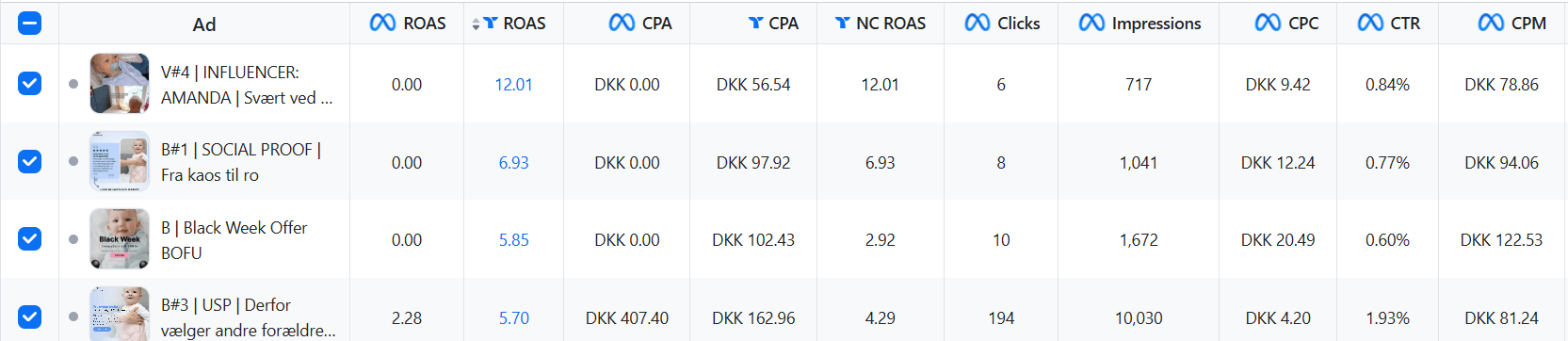The height and width of the screenshot is (341, 1568).
Task: Uncheck the B#1 SOCIAL PROOF row checkbox
Action: pos(30,161)
